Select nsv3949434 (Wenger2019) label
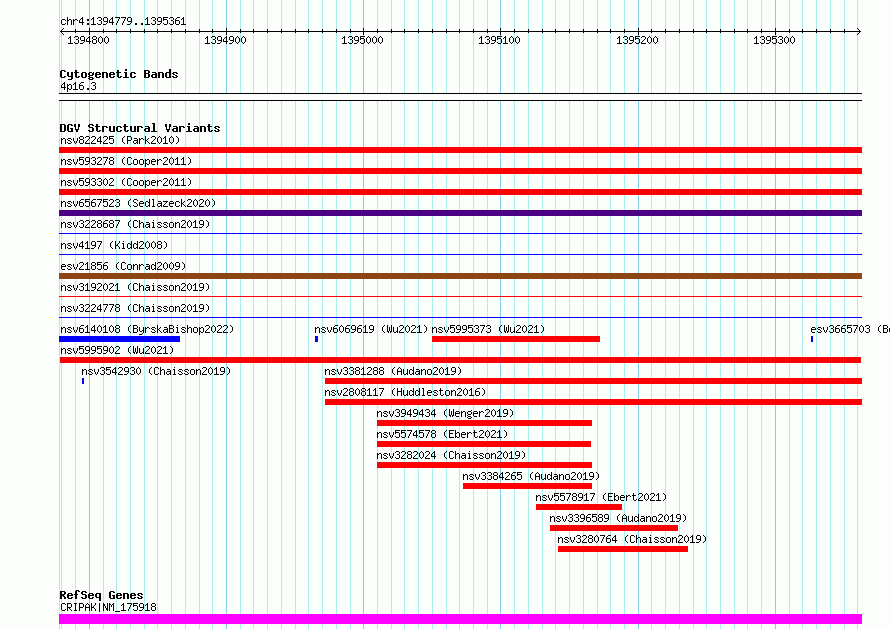Image resolution: width=890 pixels, height=629 pixels. (445, 413)
